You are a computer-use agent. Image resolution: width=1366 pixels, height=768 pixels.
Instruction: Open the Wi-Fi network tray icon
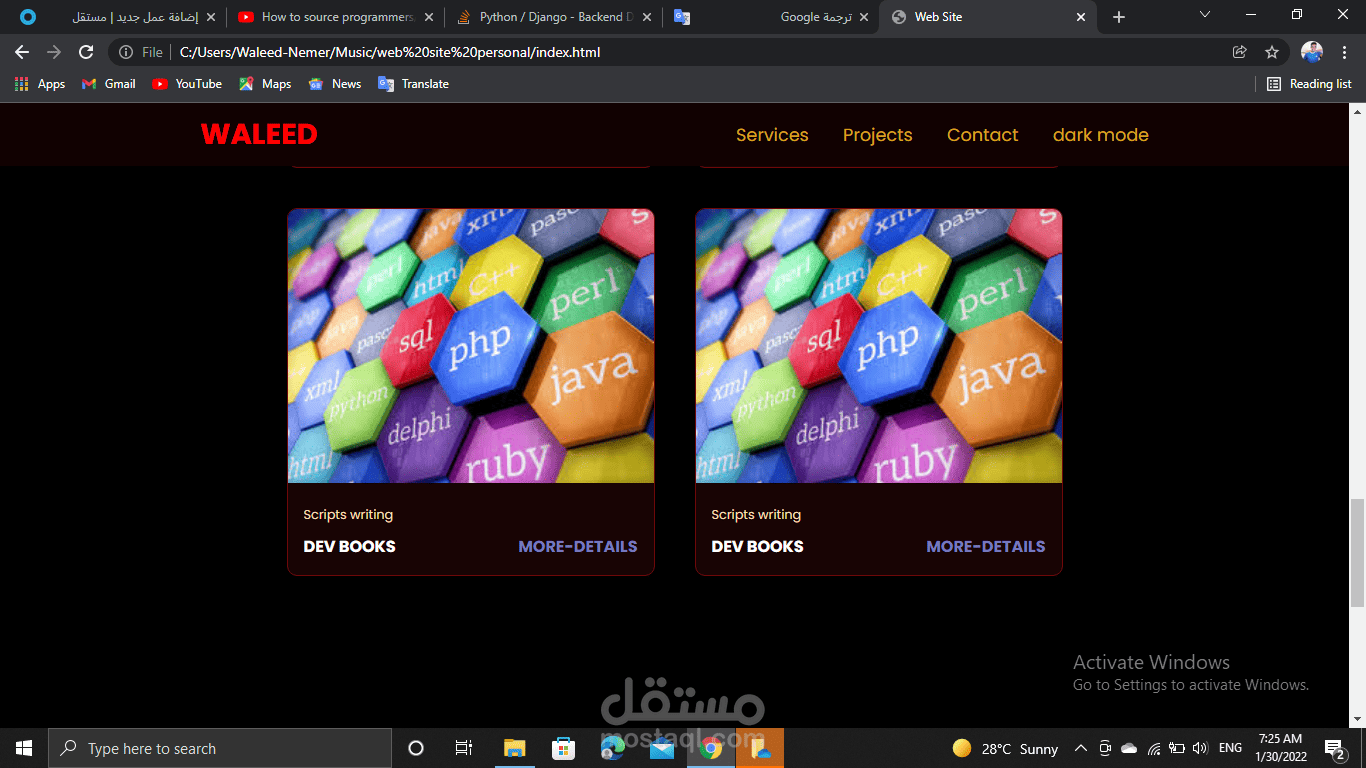pyautogui.click(x=1153, y=748)
